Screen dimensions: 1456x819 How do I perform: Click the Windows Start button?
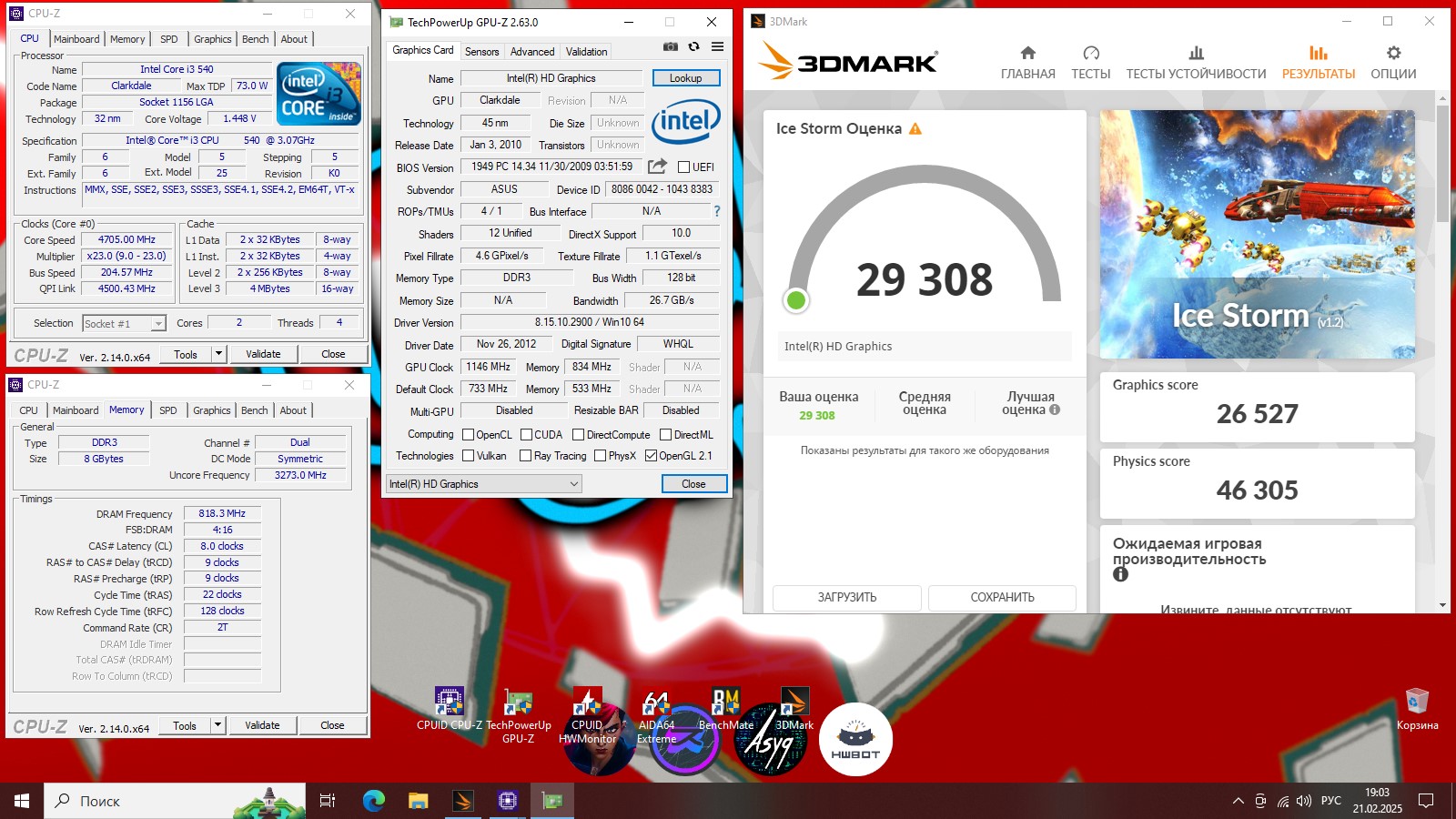pyautogui.click(x=22, y=801)
